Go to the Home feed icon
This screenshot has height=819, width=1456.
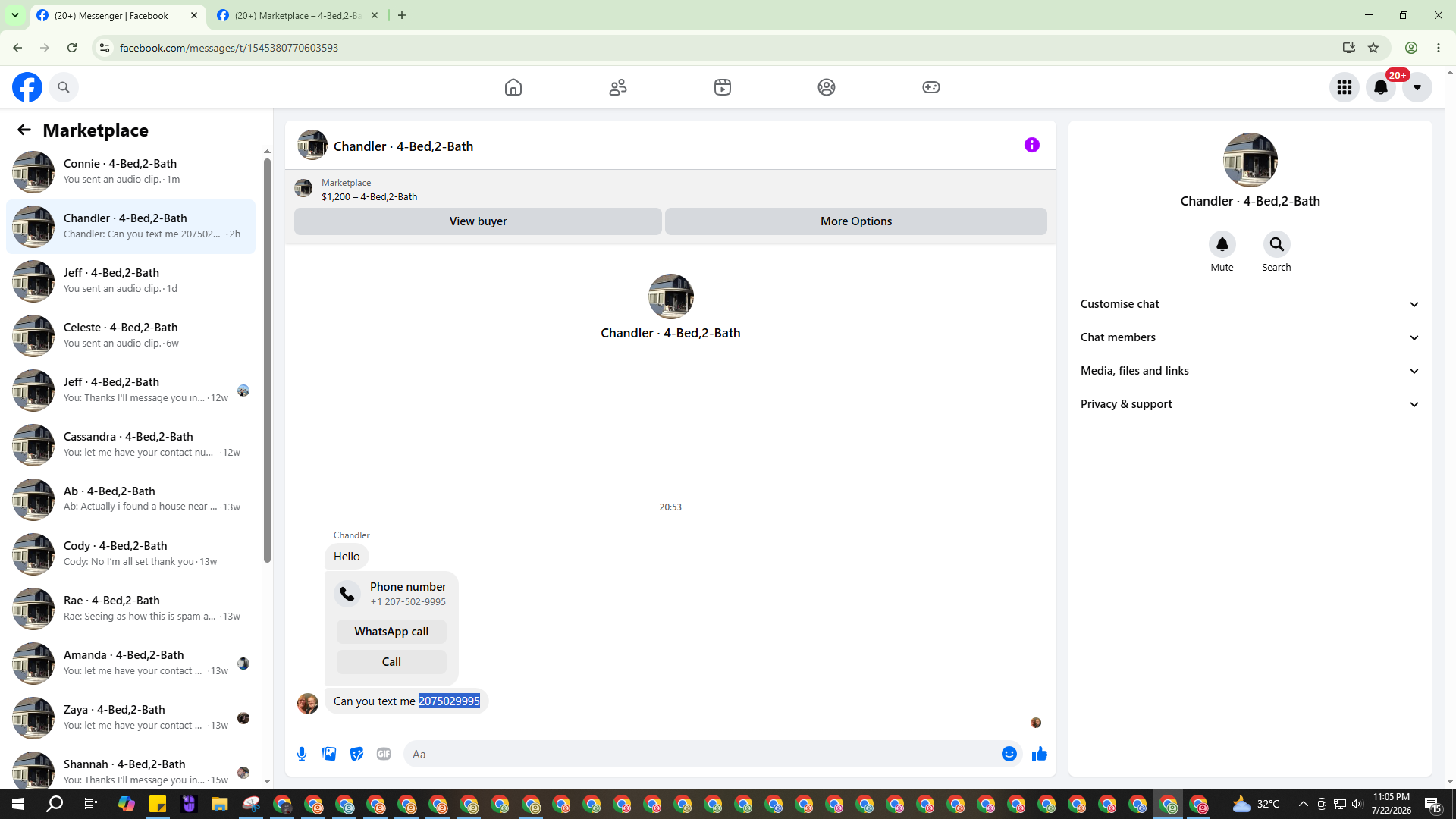click(x=513, y=87)
